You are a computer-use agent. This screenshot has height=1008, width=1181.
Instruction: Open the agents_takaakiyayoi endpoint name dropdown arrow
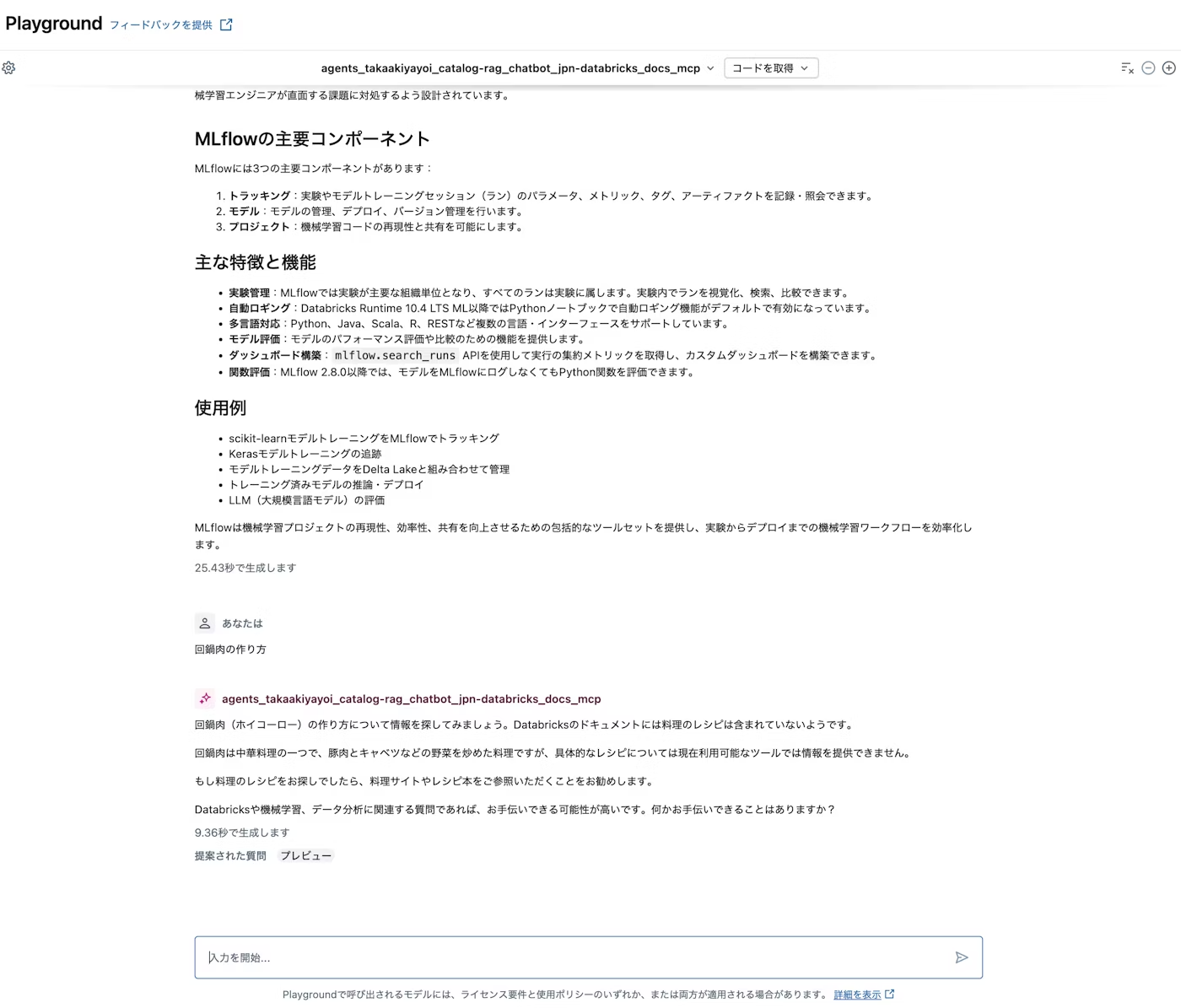pyautogui.click(x=711, y=68)
